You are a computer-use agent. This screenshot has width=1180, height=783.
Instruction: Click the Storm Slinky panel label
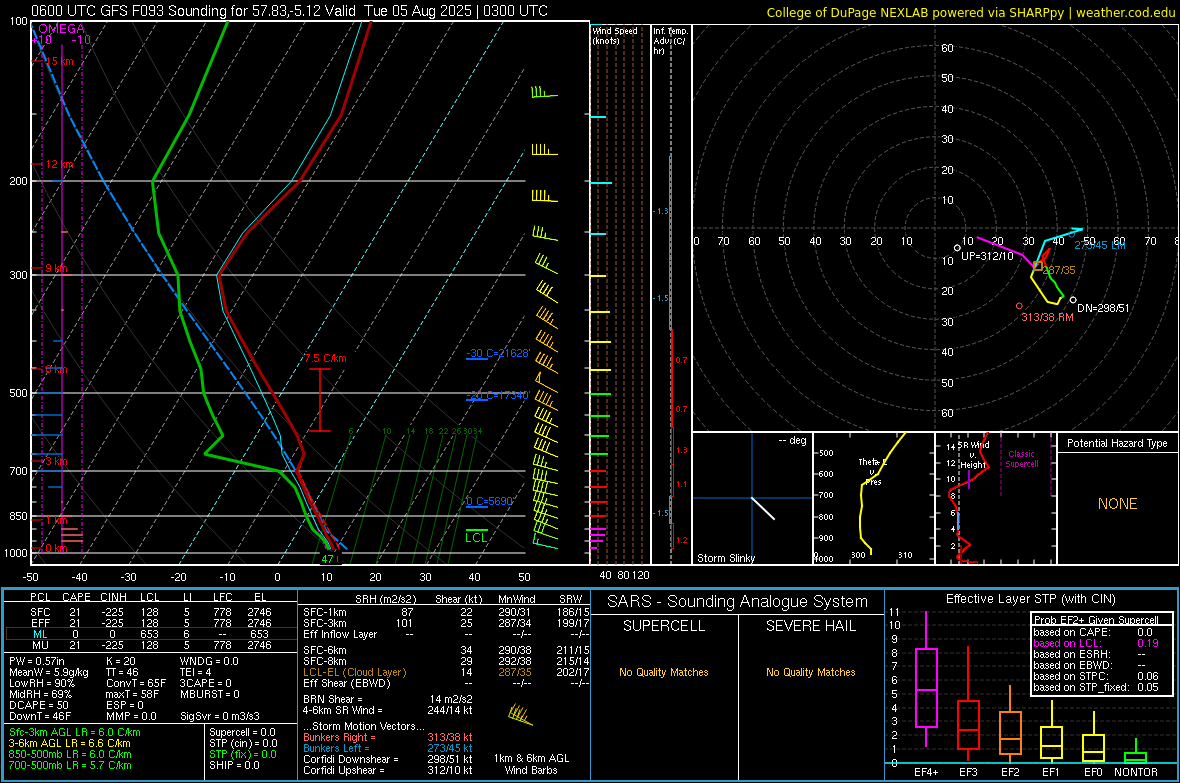pyautogui.click(x=725, y=558)
